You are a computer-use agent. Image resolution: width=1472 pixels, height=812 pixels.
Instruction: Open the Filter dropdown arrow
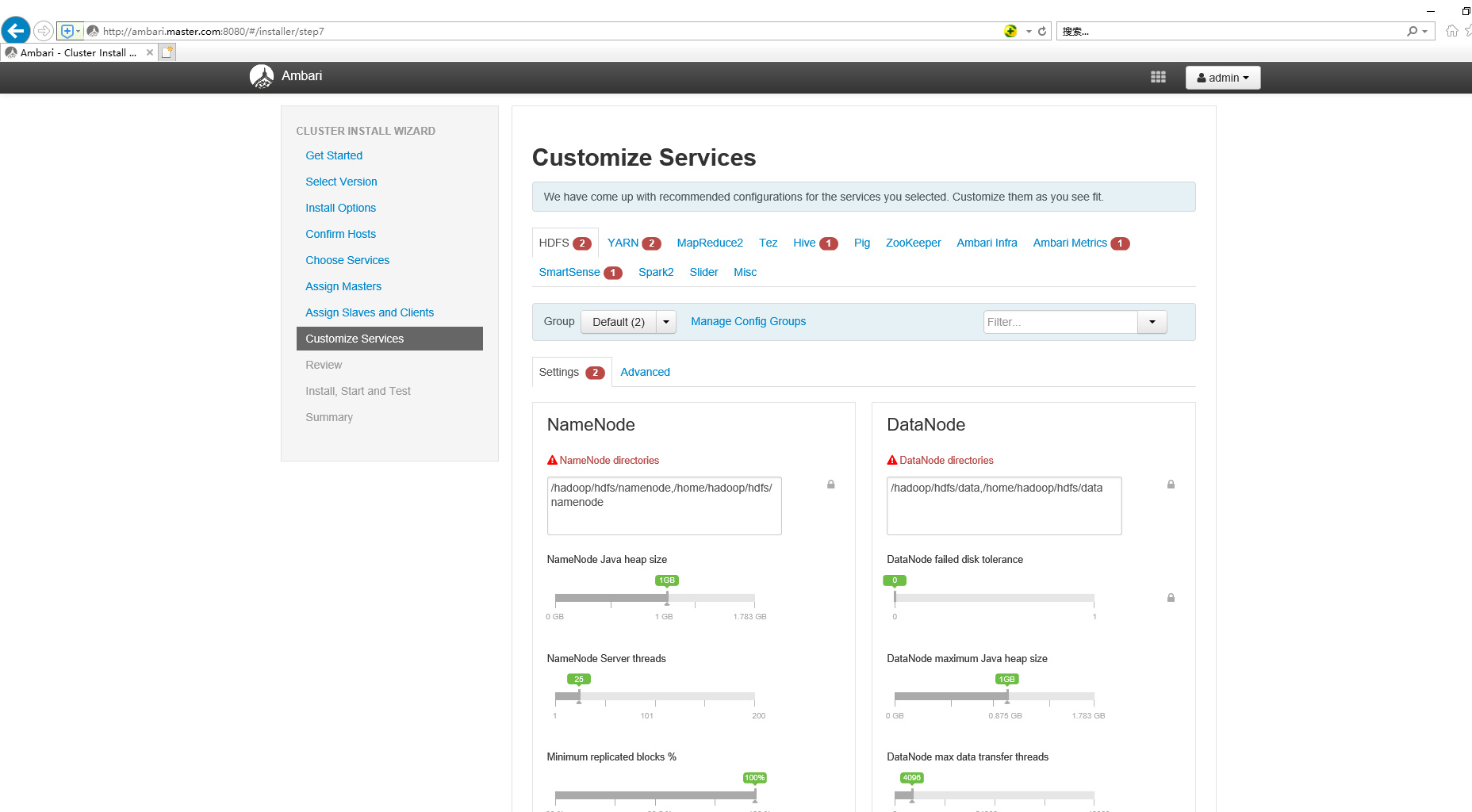pos(1152,322)
